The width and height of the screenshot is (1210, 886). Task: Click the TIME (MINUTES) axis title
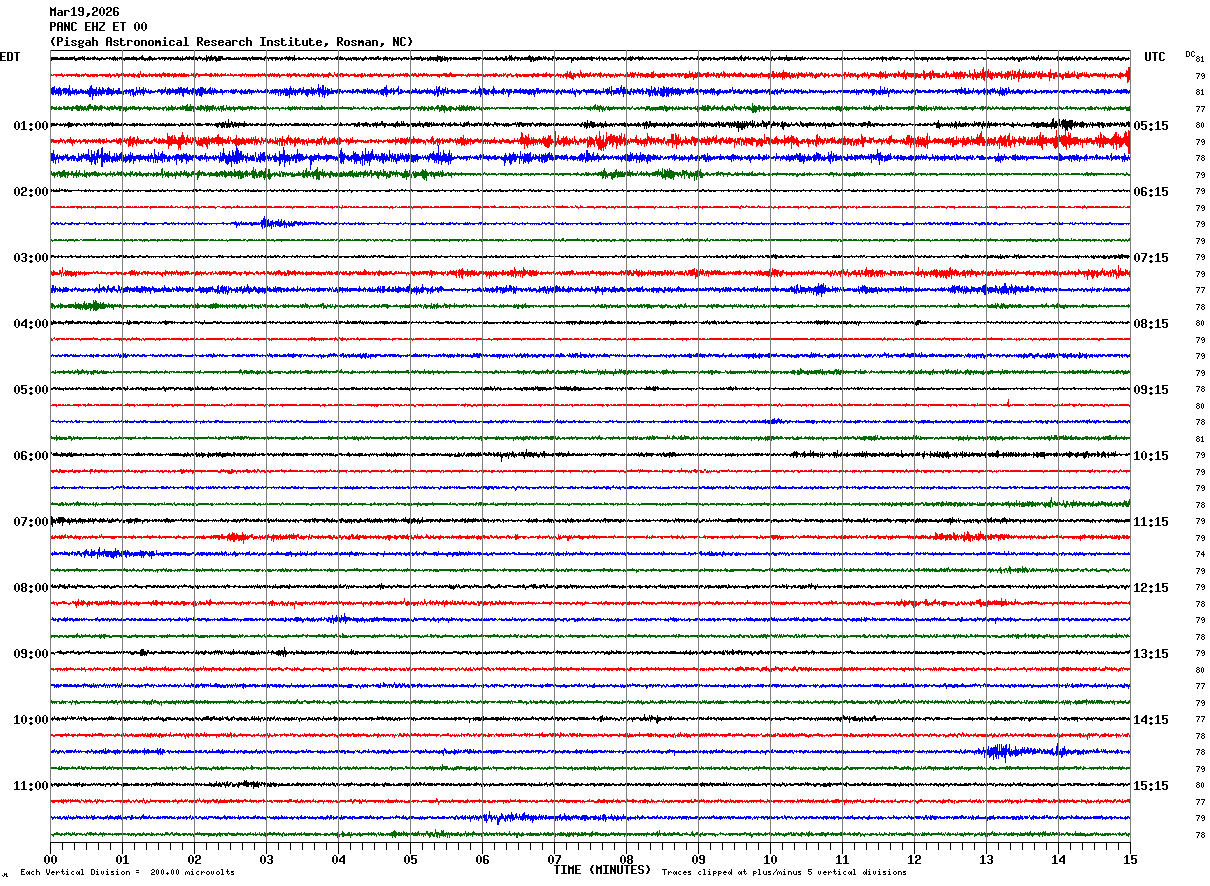[x=602, y=870]
